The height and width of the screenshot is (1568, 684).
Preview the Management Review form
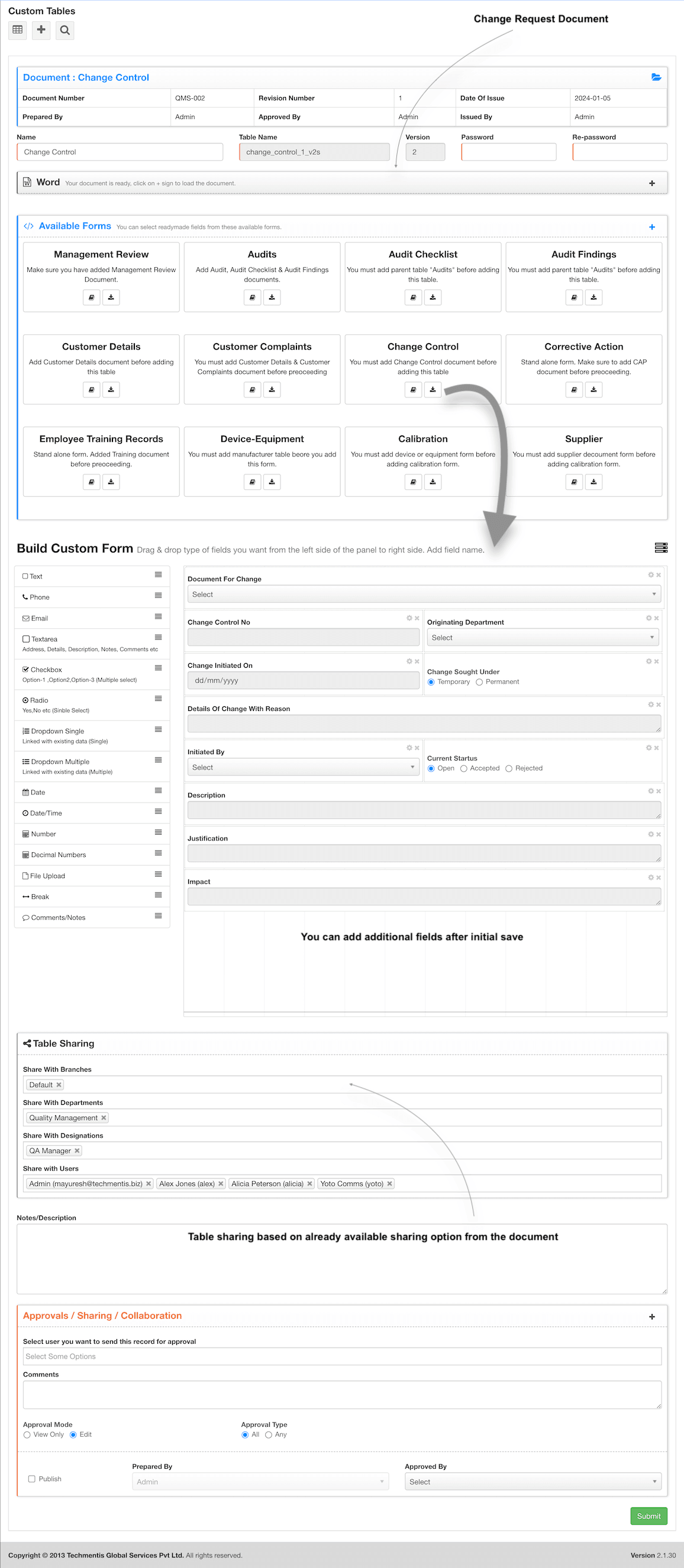(x=91, y=297)
